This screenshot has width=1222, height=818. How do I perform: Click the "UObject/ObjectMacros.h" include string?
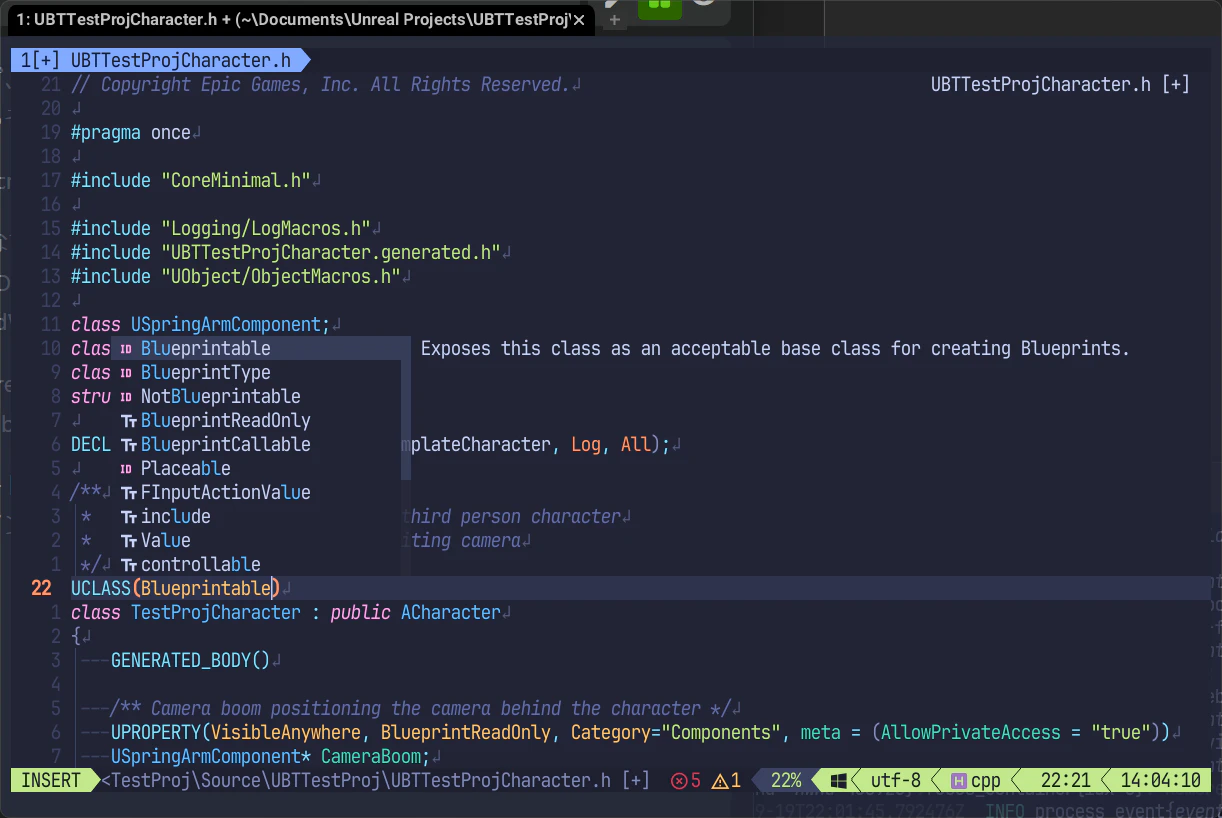pyautogui.click(x=281, y=276)
